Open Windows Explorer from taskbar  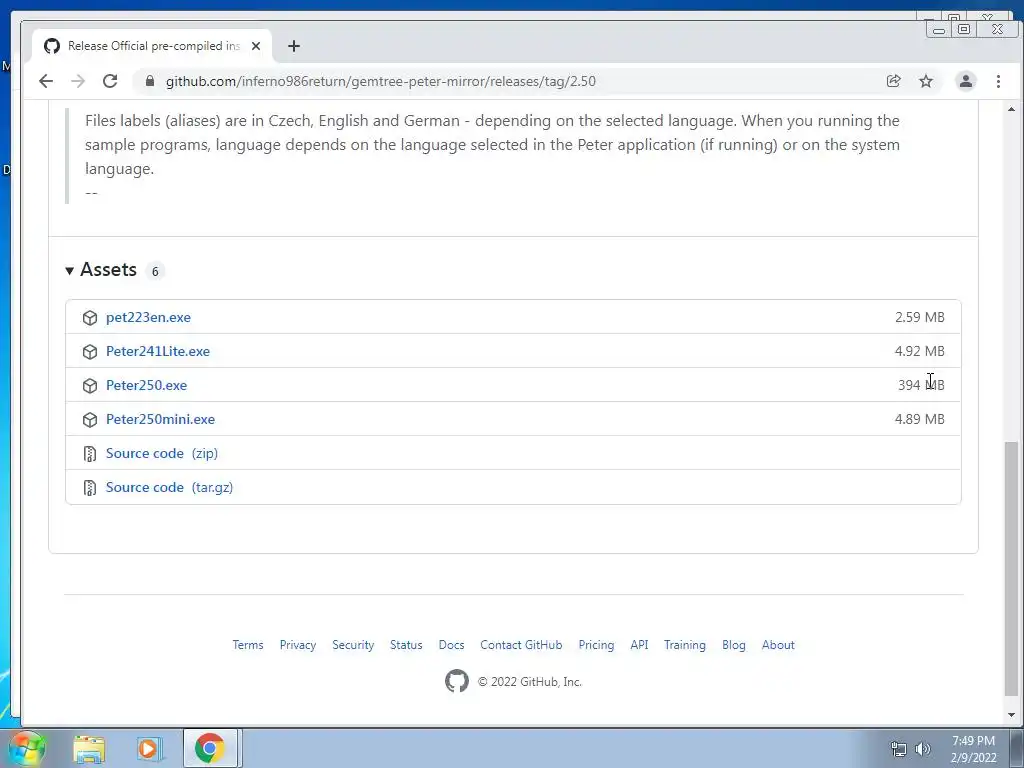89,749
